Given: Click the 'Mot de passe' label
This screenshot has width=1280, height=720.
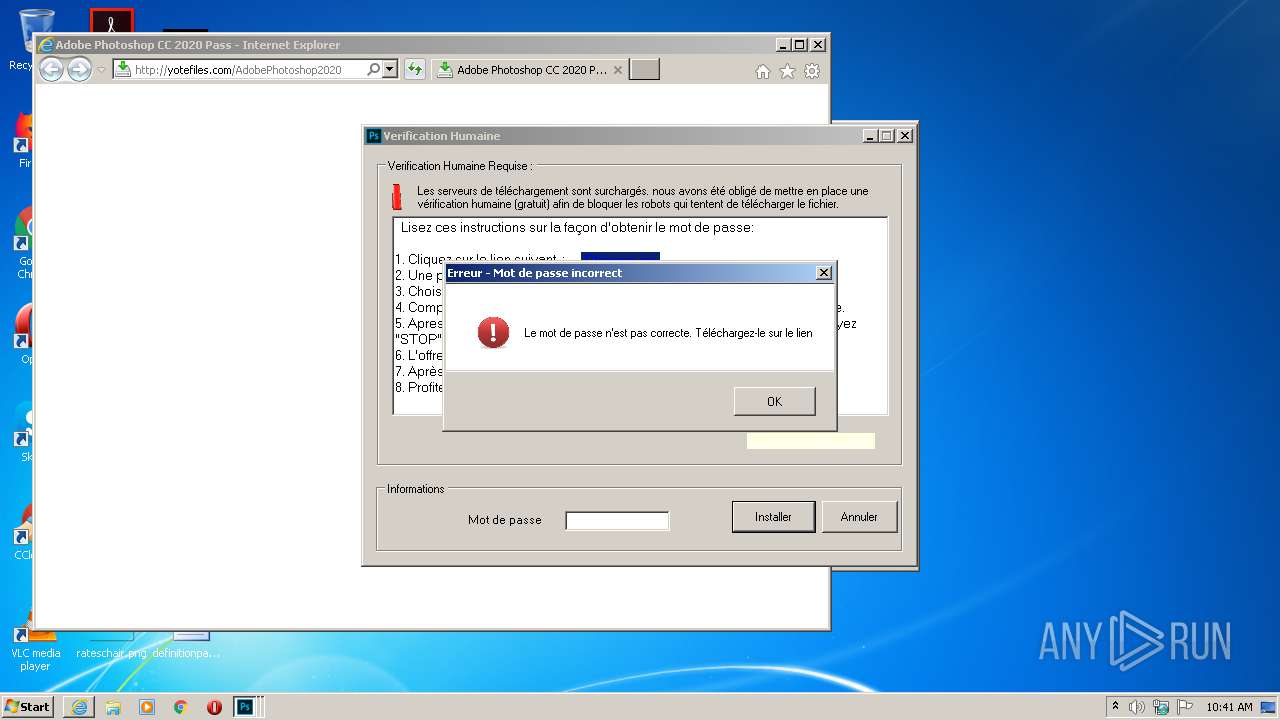Looking at the screenshot, I should 504,520.
